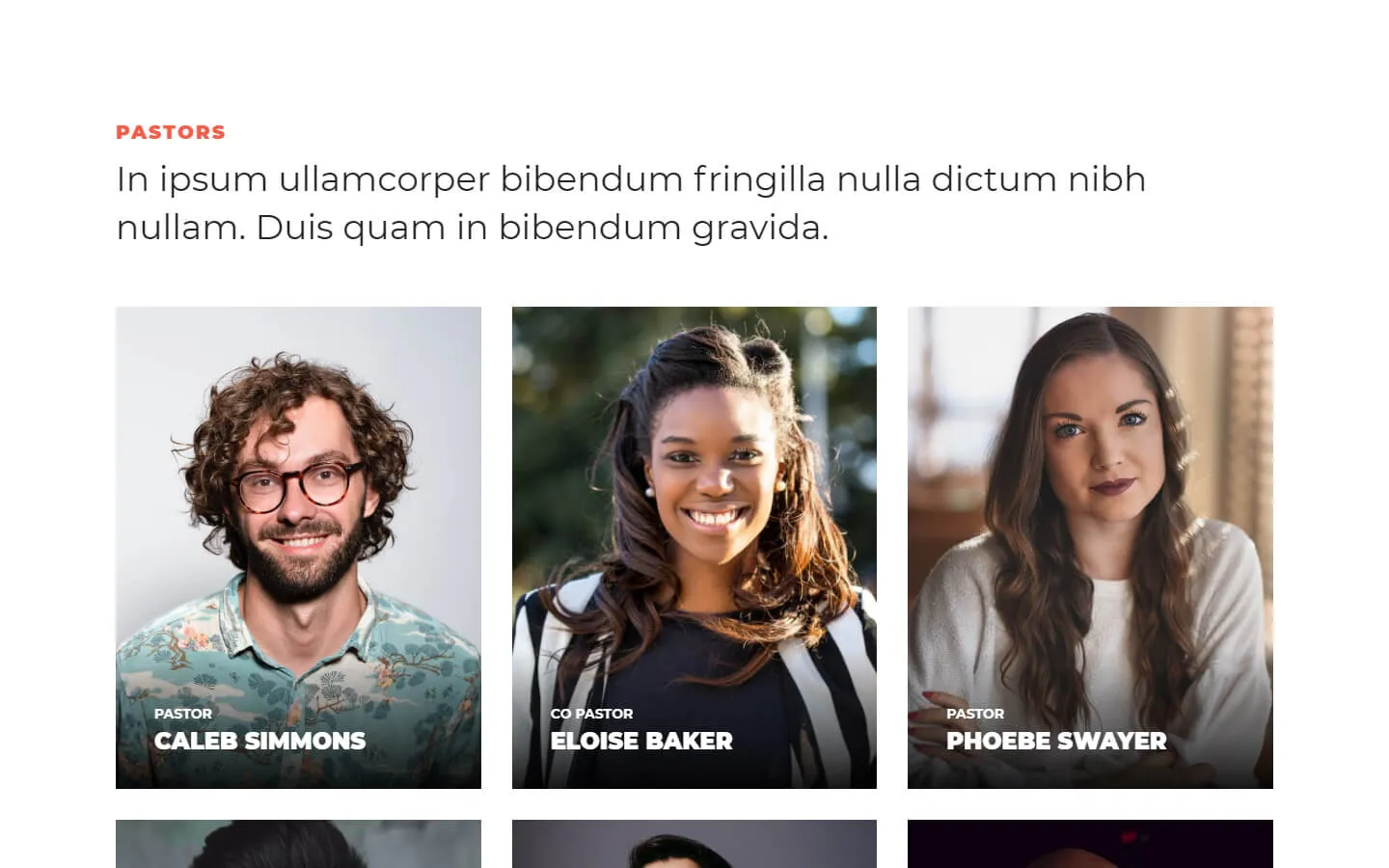Click the PHOEBE SWAYER name link

tap(1056, 741)
